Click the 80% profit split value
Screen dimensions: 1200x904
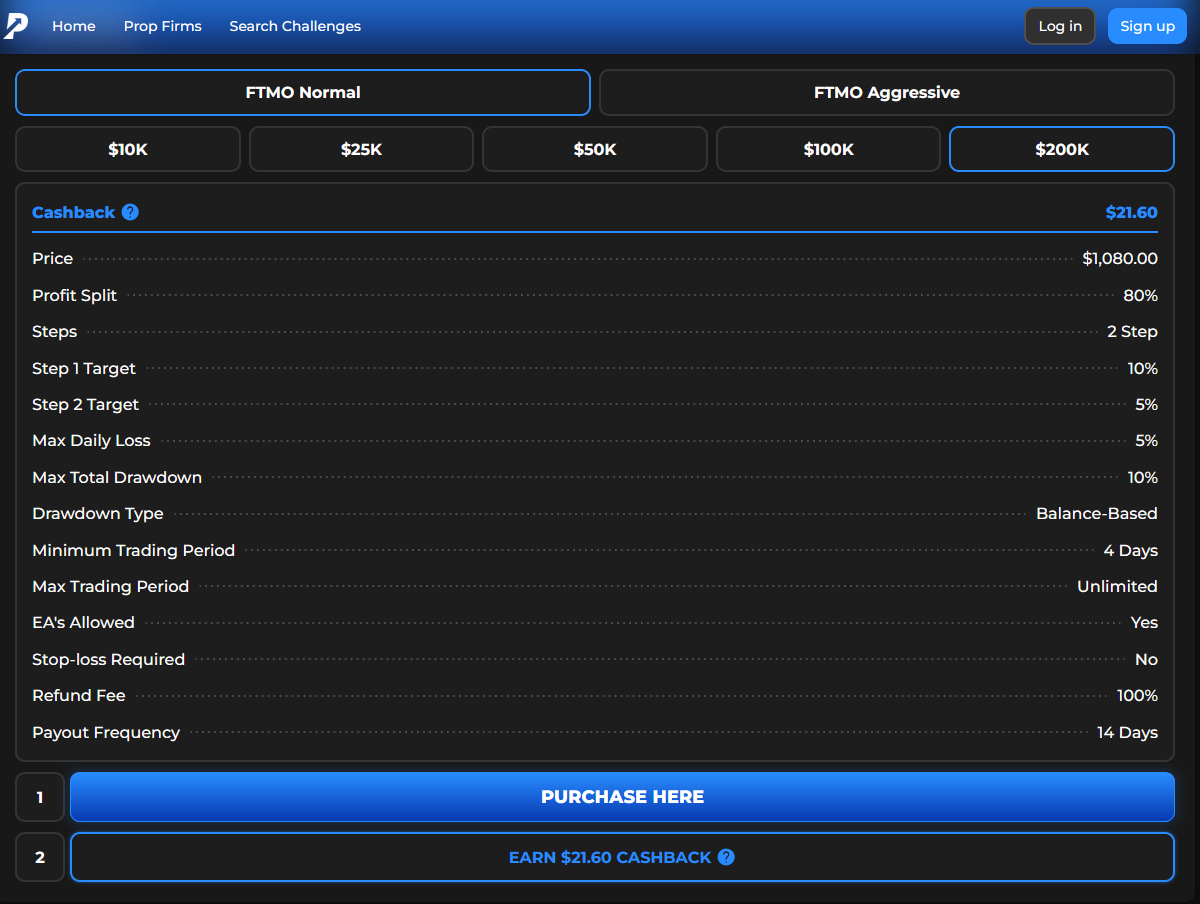(1141, 295)
